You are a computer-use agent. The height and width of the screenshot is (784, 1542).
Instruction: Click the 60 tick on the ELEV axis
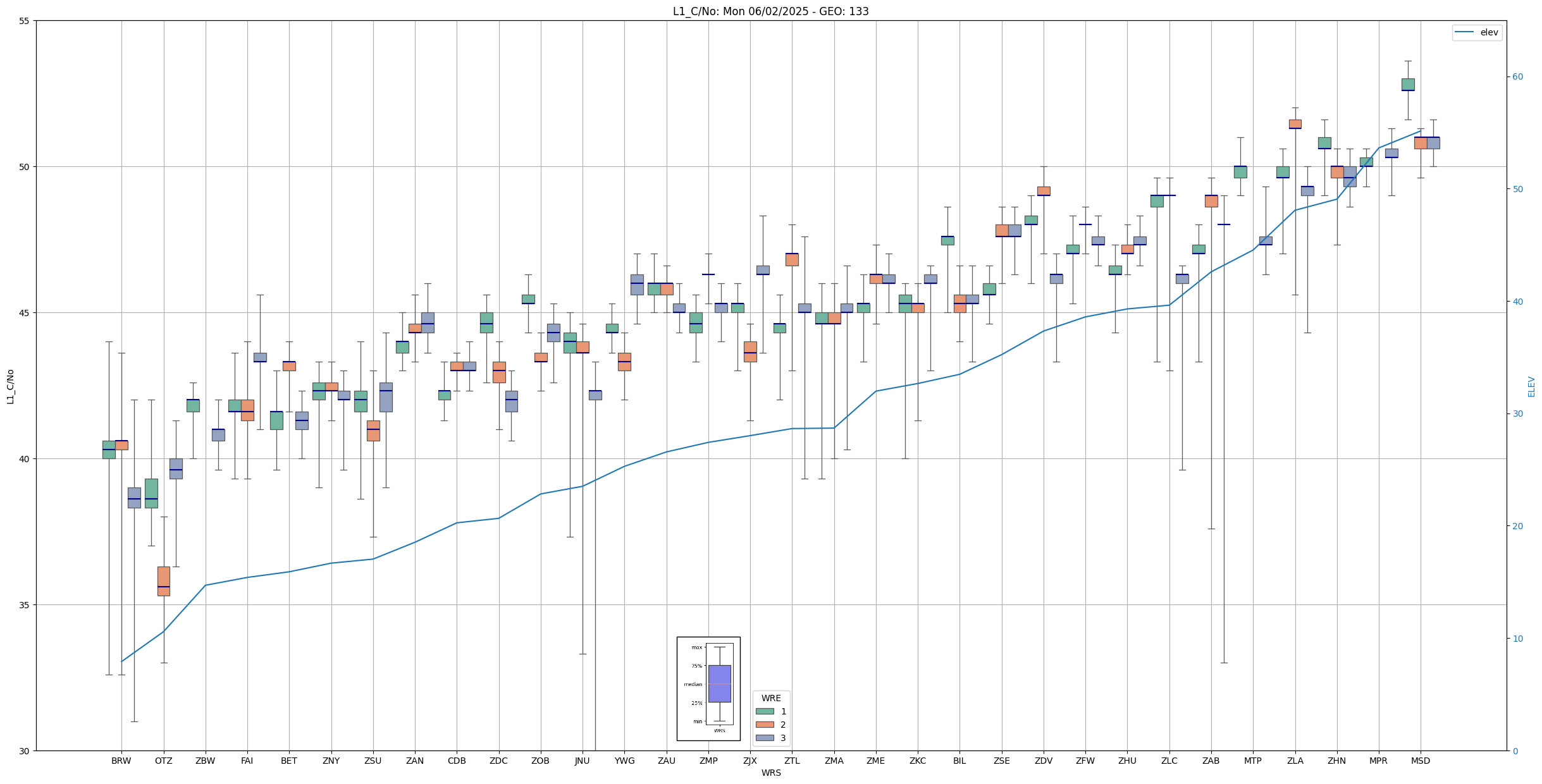[1517, 77]
